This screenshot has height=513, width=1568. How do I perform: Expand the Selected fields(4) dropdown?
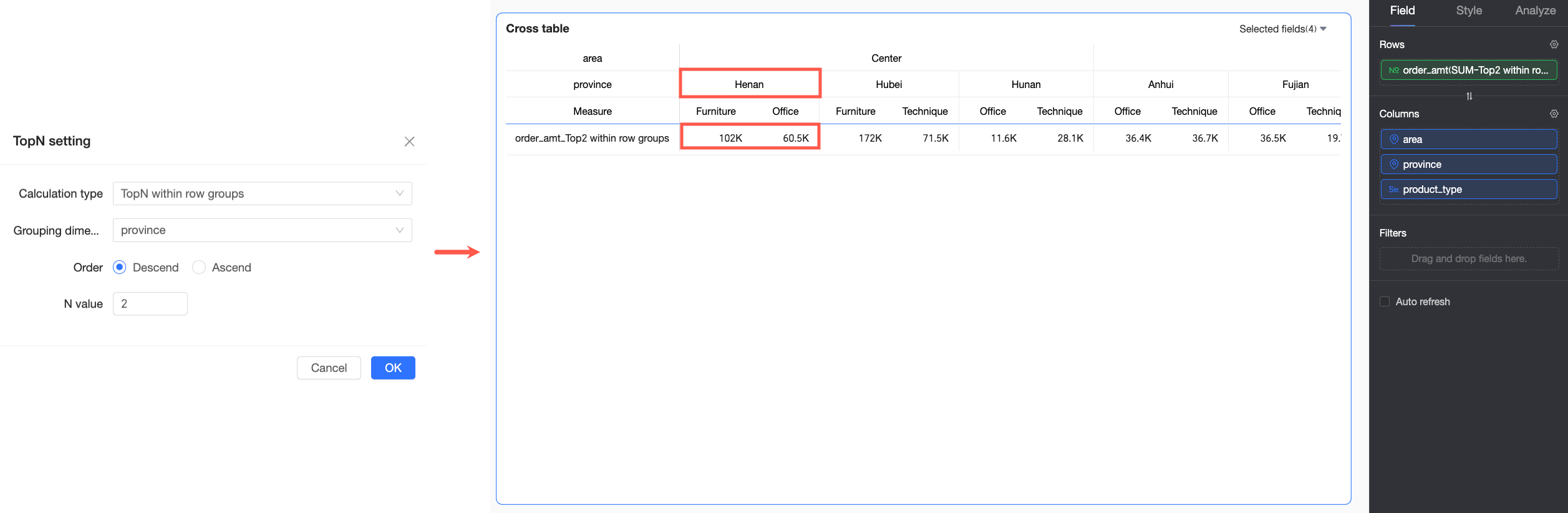coord(1283,29)
